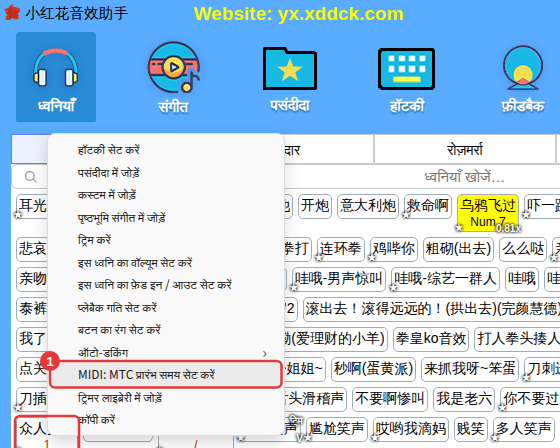This screenshot has height=448, width=560.
Task: Choose ट्रिमर लाइब्रेरी में जोड़ें entry
Action: [166, 398]
